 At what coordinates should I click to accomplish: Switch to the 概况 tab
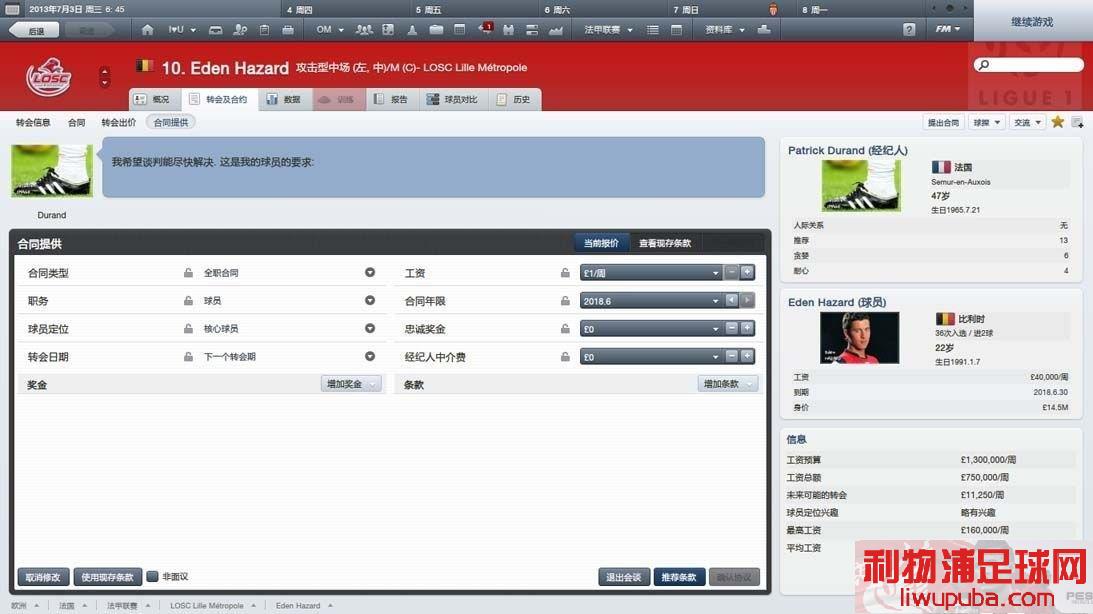(x=155, y=100)
